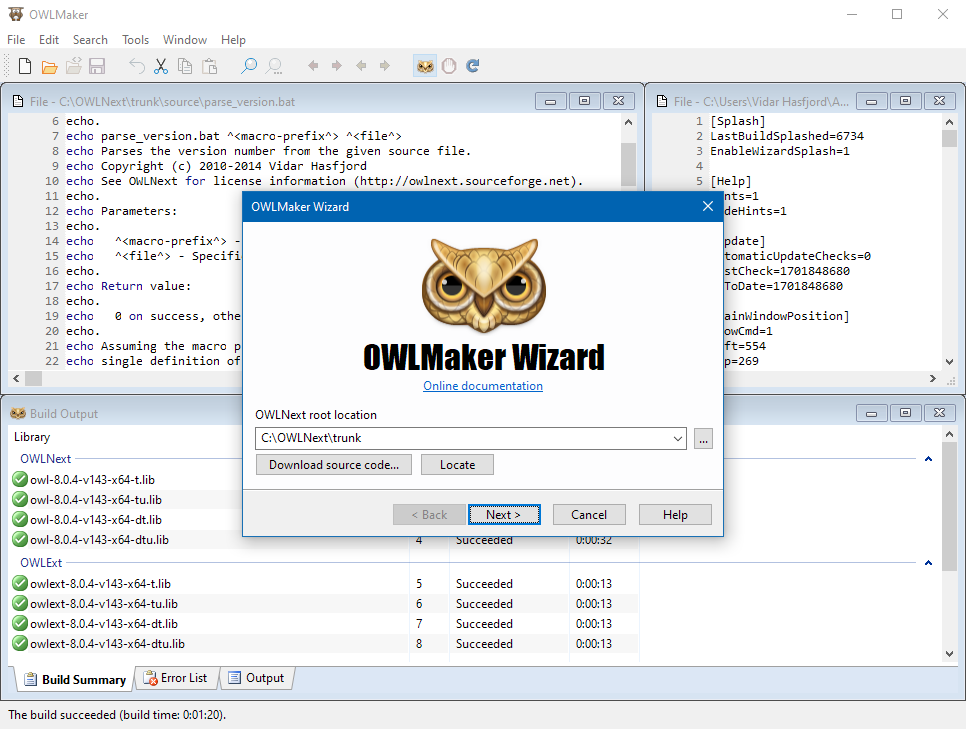The image size is (966, 729).
Task: Close the OWLMaker Wizard dialog
Action: point(708,206)
